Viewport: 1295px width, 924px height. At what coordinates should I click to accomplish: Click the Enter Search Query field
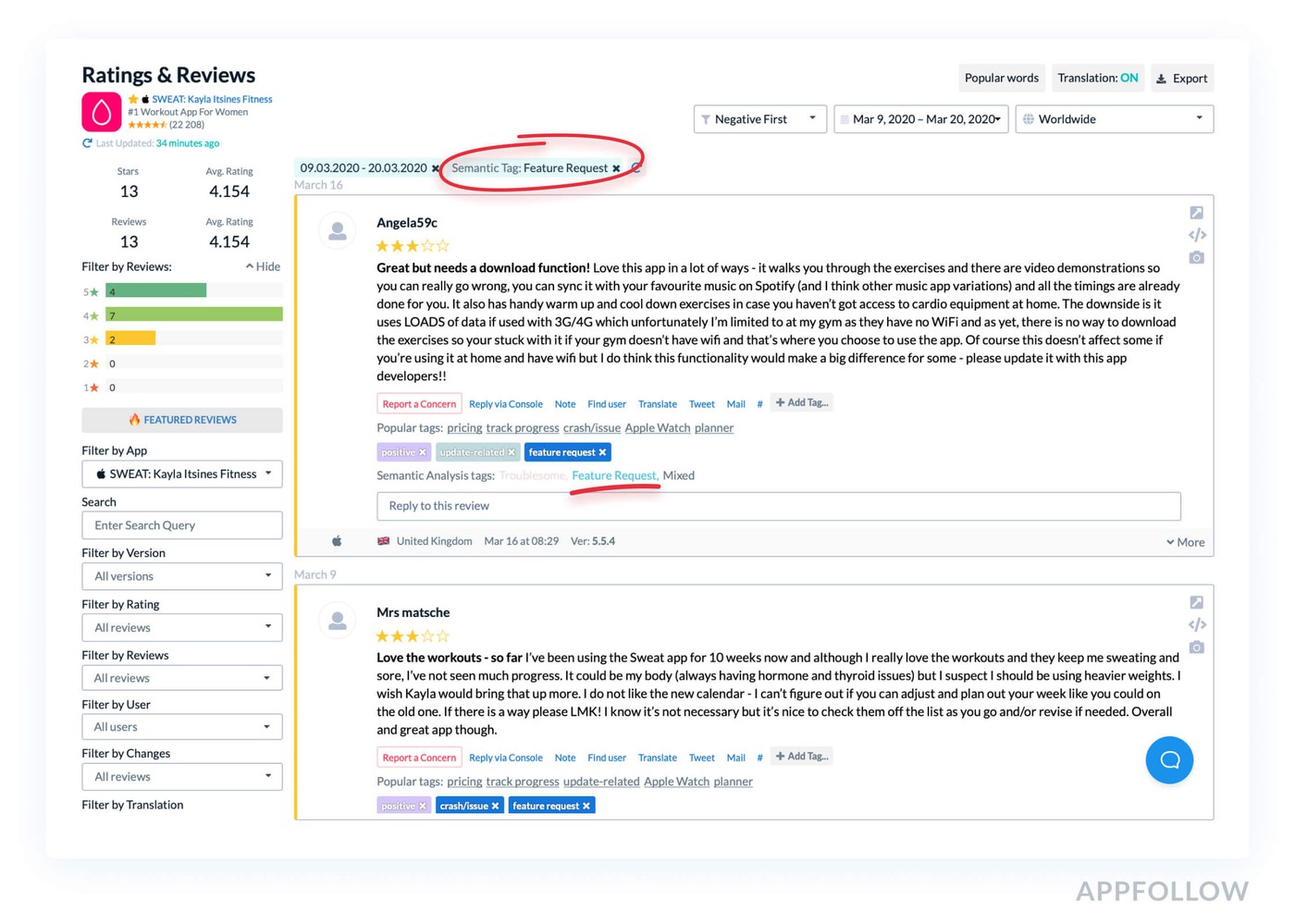(182, 525)
